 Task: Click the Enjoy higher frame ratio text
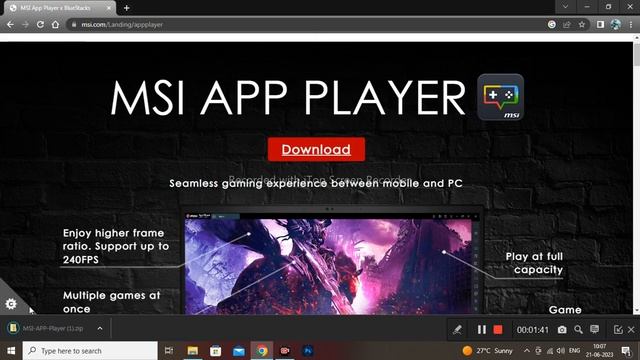click(x=116, y=246)
